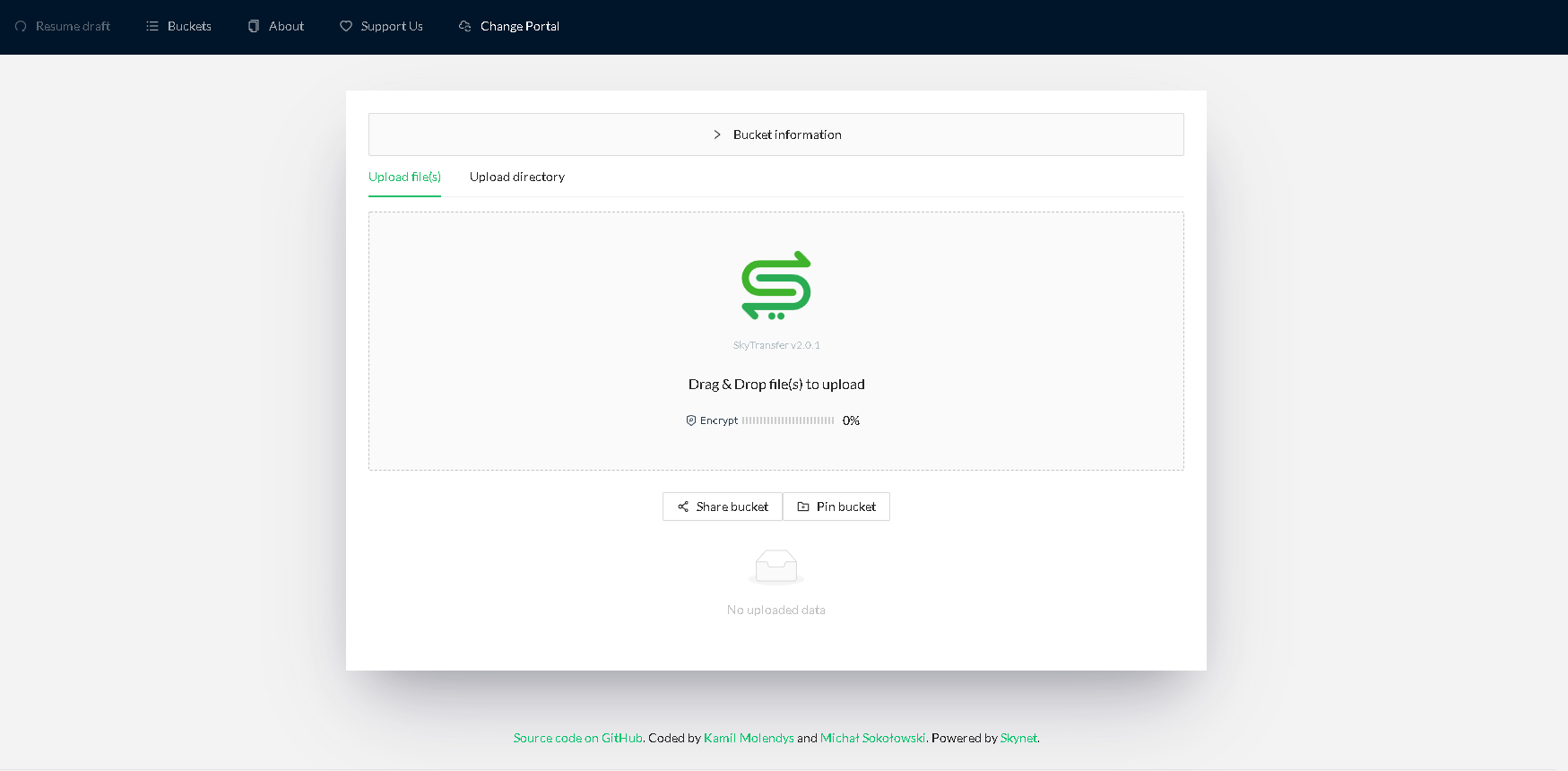Click the Buckets list icon
This screenshot has width=1568, height=771.
coord(152,26)
